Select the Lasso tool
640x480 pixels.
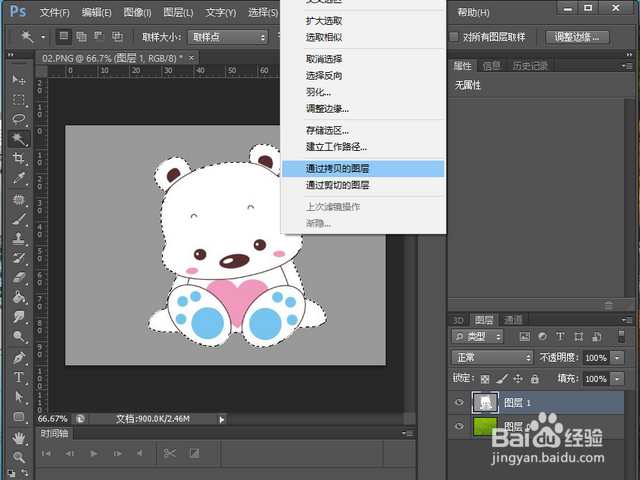coord(19,119)
